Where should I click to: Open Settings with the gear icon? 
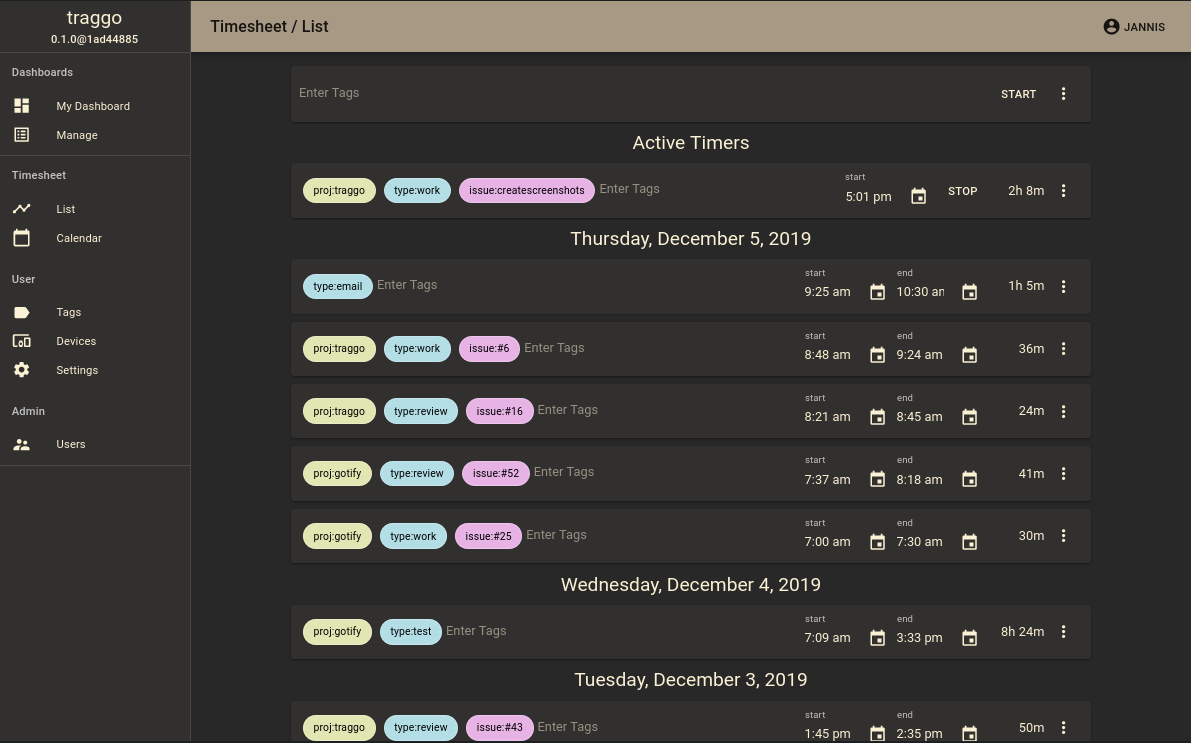click(x=22, y=370)
